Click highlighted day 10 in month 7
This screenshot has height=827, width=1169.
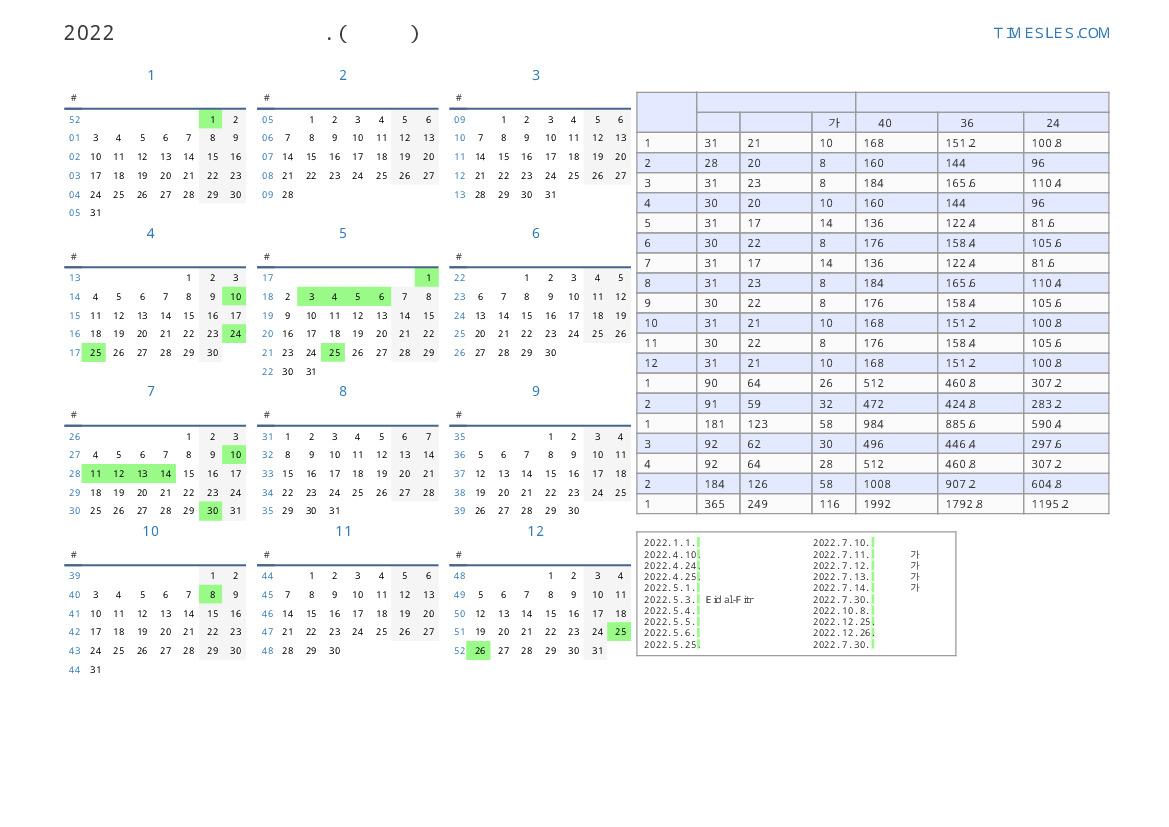tap(235, 455)
